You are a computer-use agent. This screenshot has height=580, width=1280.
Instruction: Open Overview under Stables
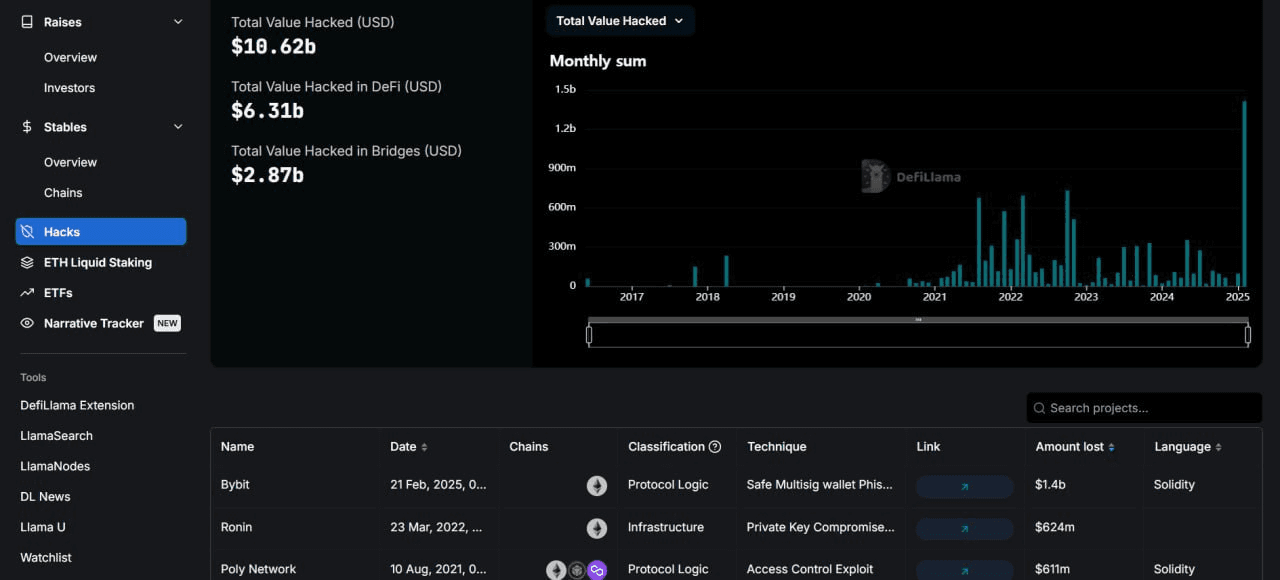(70, 162)
